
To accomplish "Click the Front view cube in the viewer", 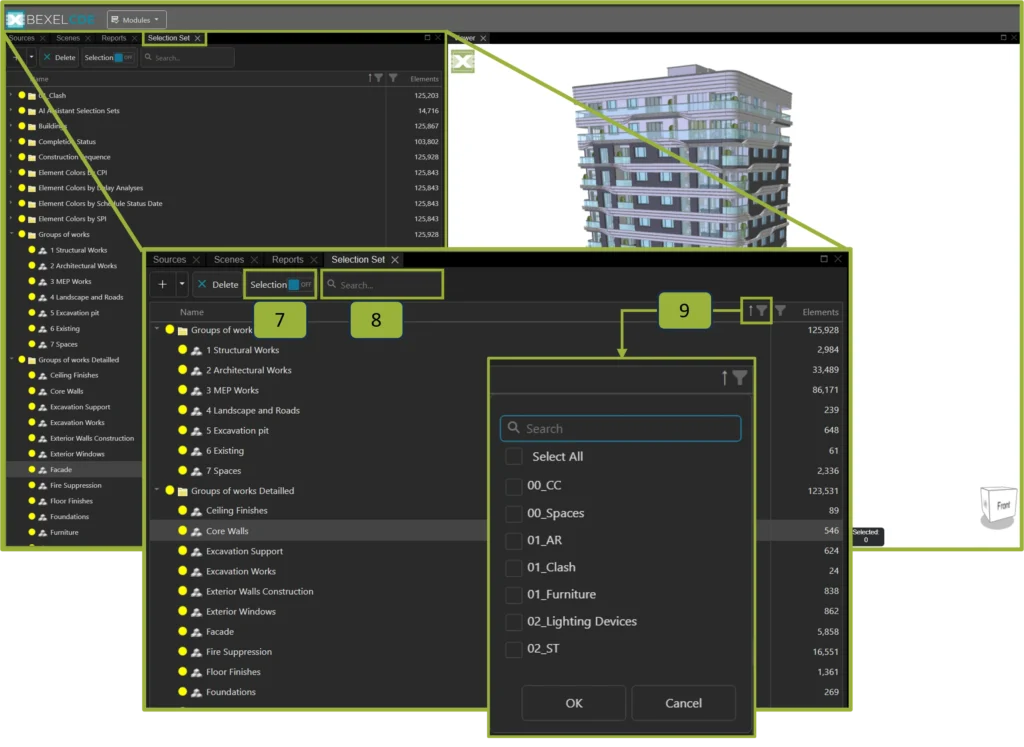I will pyautogui.click(x=1000, y=505).
